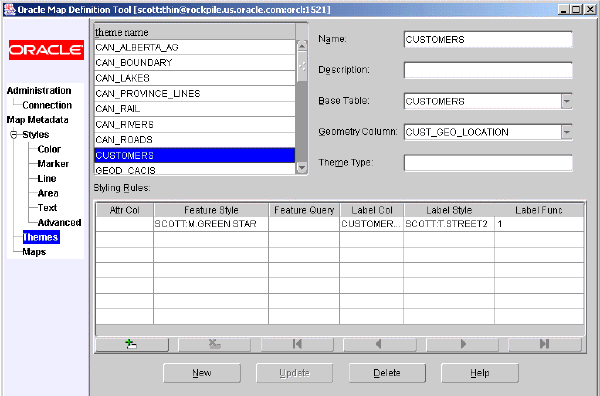Open the Base Table dropdown
Screen dimensions: 600x396
click(567, 101)
